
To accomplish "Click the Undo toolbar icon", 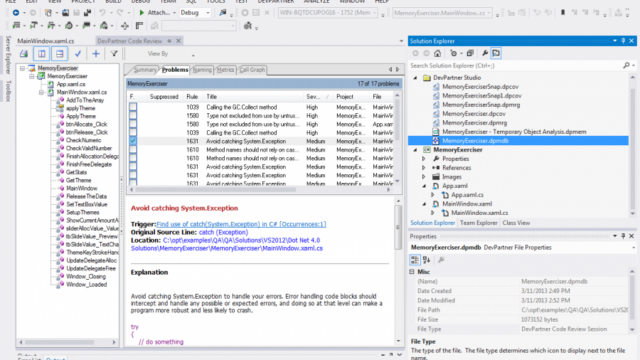I will 102,13.
